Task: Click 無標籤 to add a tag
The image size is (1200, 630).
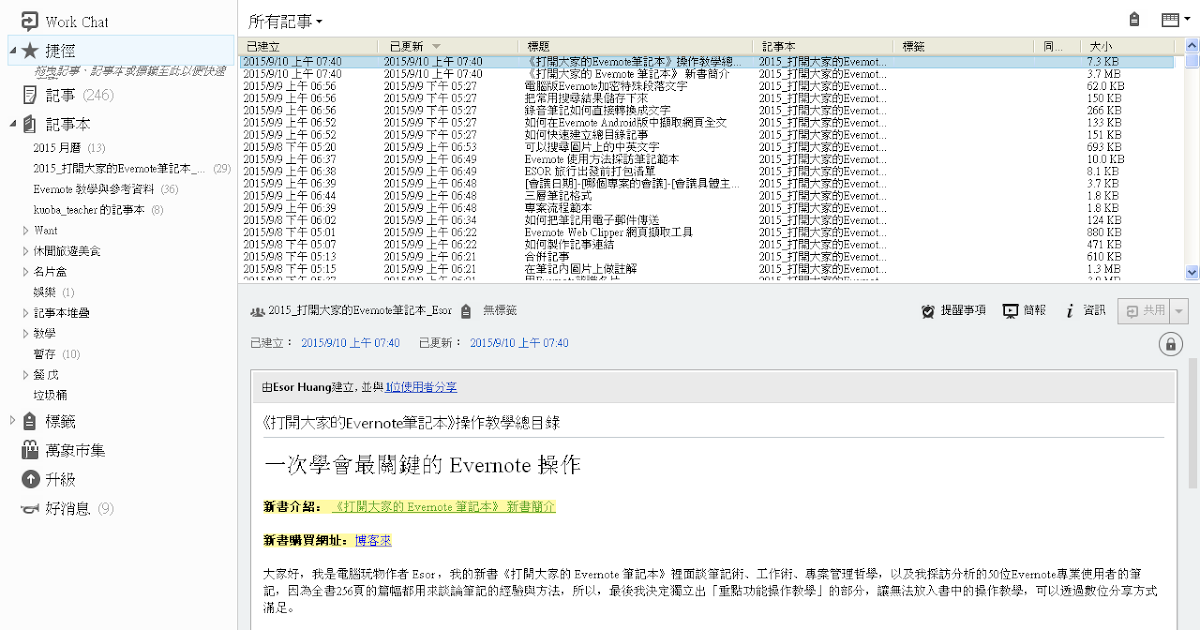Action: 500,311
